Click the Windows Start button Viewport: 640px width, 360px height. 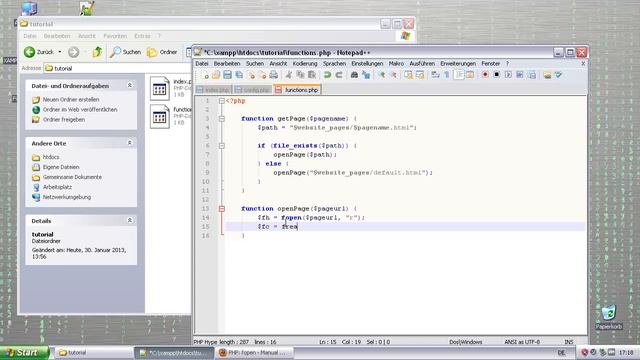[24, 353]
